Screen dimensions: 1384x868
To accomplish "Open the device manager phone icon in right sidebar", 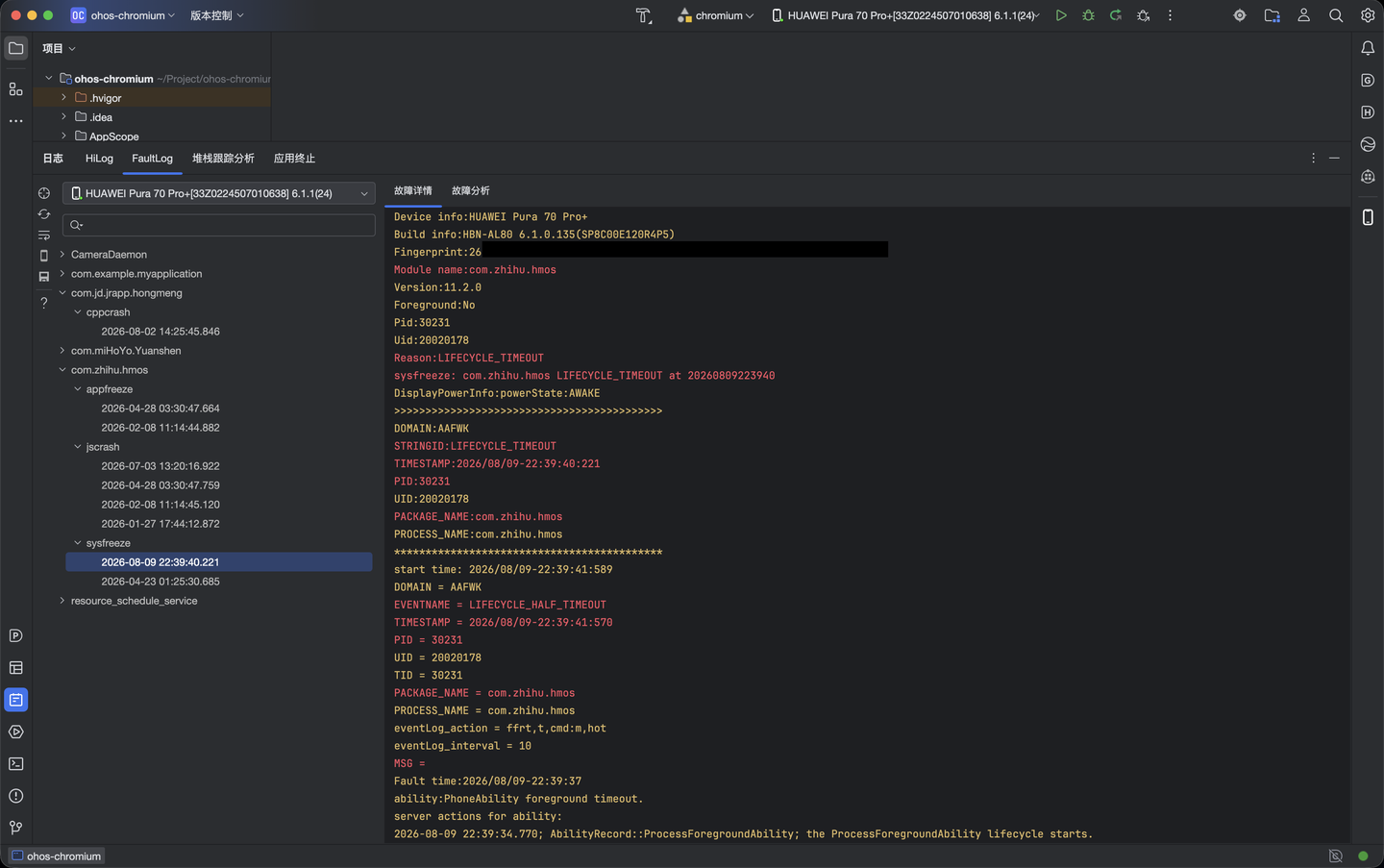I will click(x=1368, y=217).
